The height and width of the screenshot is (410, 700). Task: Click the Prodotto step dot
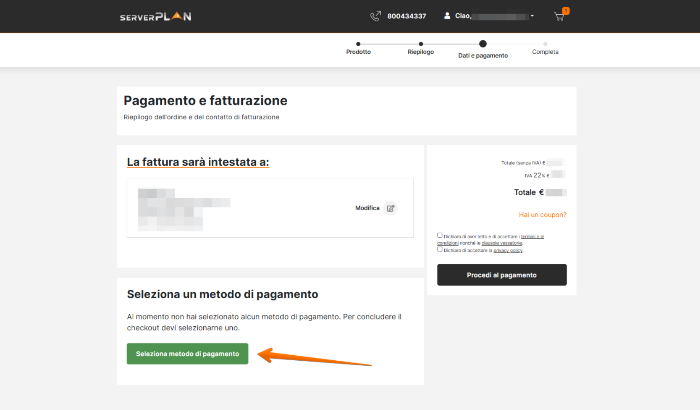pos(358,44)
